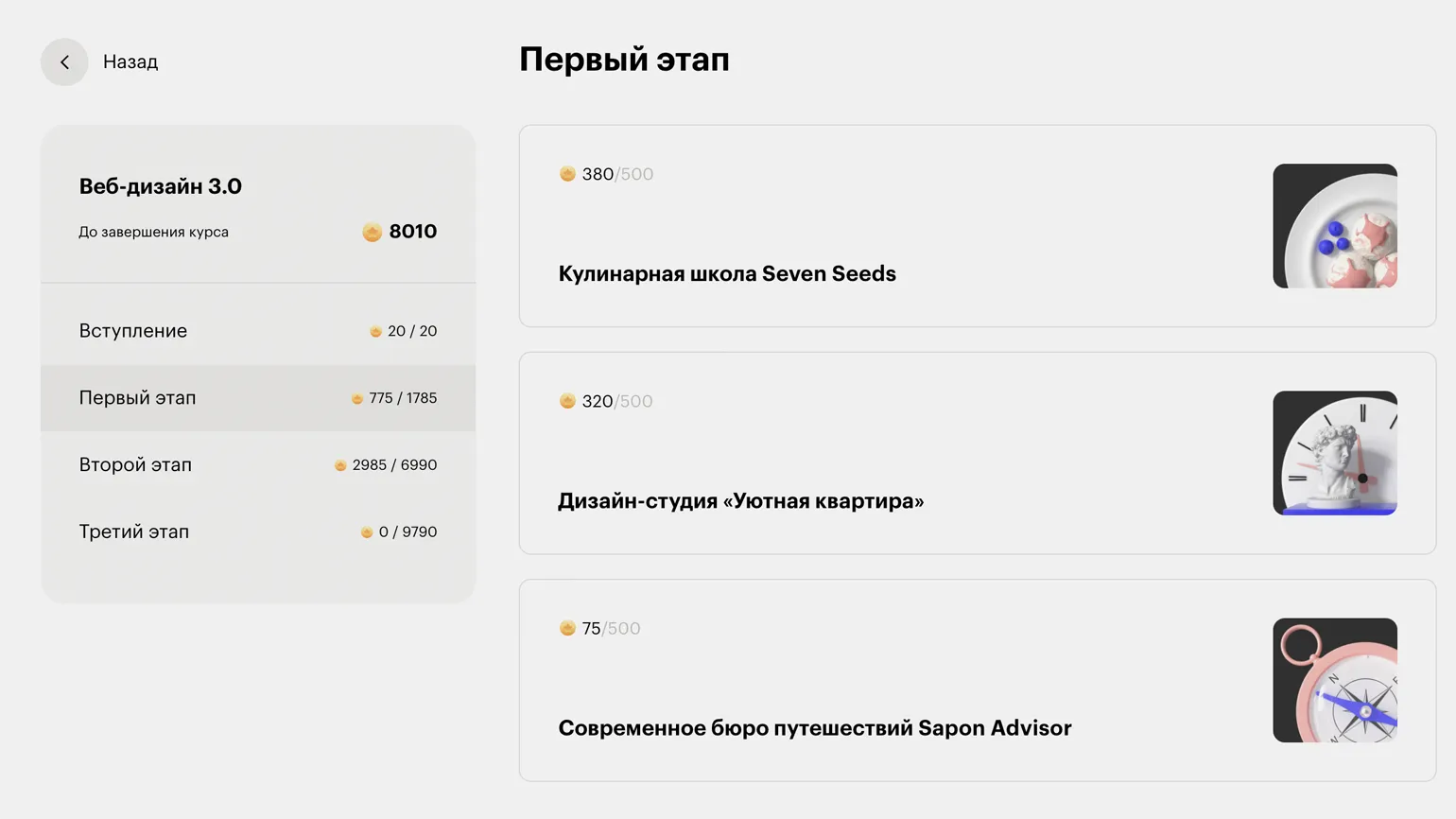
Task: Go to Третий этап section
Action: pyautogui.click(x=133, y=532)
